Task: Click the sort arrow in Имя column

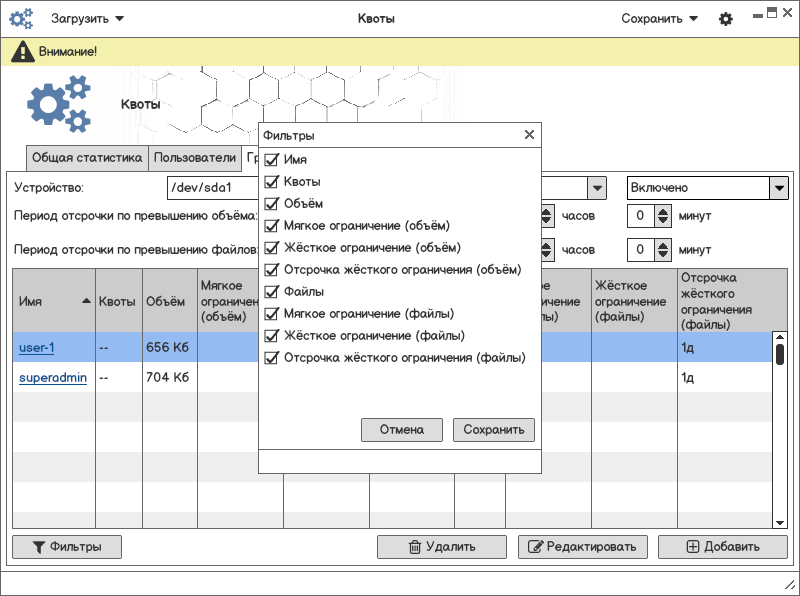Action: (86, 301)
